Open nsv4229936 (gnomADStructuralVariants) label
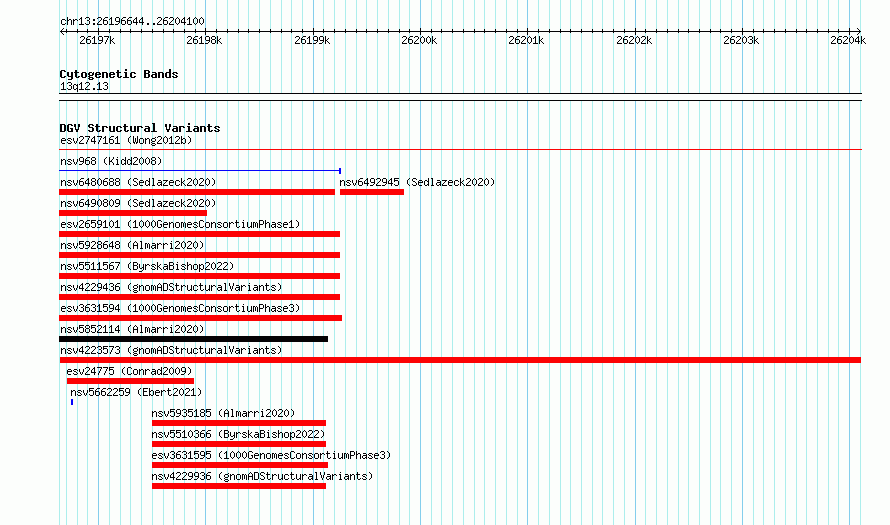The image size is (890, 525). (262, 476)
